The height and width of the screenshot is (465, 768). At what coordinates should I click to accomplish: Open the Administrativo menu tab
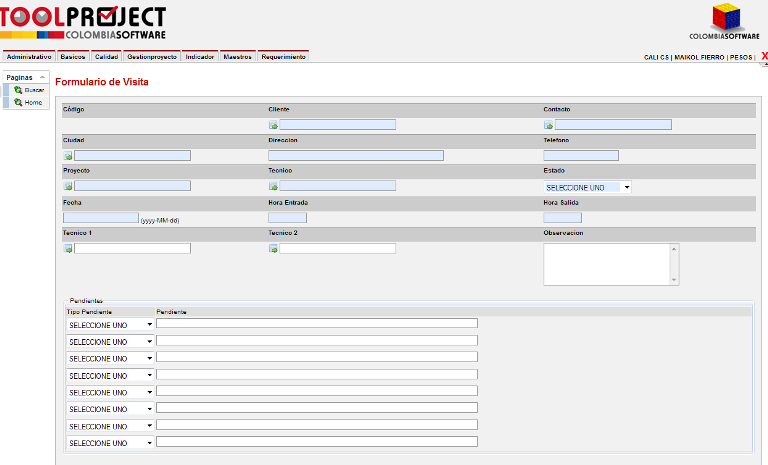(x=29, y=57)
